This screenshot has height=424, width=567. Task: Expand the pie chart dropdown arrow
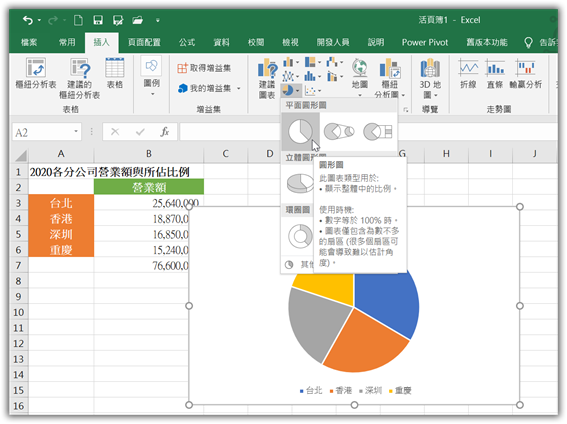(x=298, y=90)
